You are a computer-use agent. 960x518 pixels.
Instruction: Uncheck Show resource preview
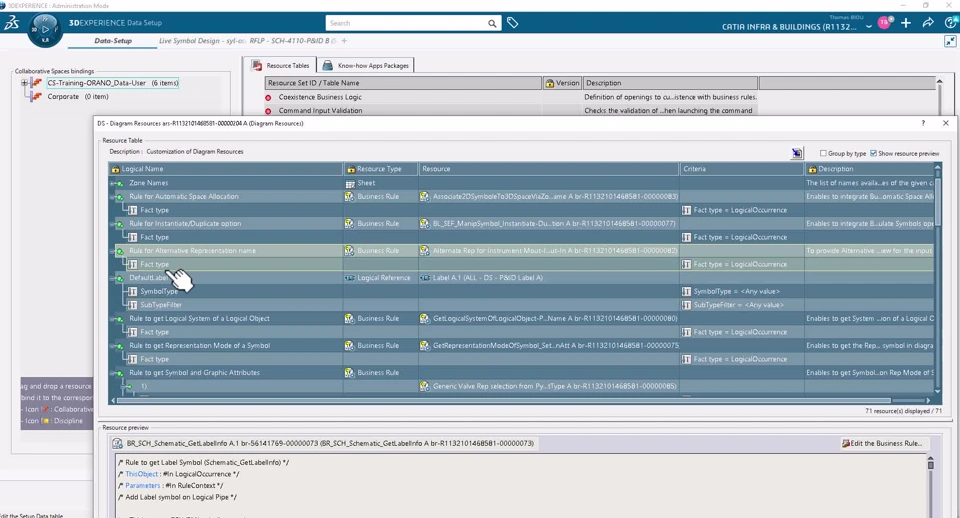coord(874,153)
